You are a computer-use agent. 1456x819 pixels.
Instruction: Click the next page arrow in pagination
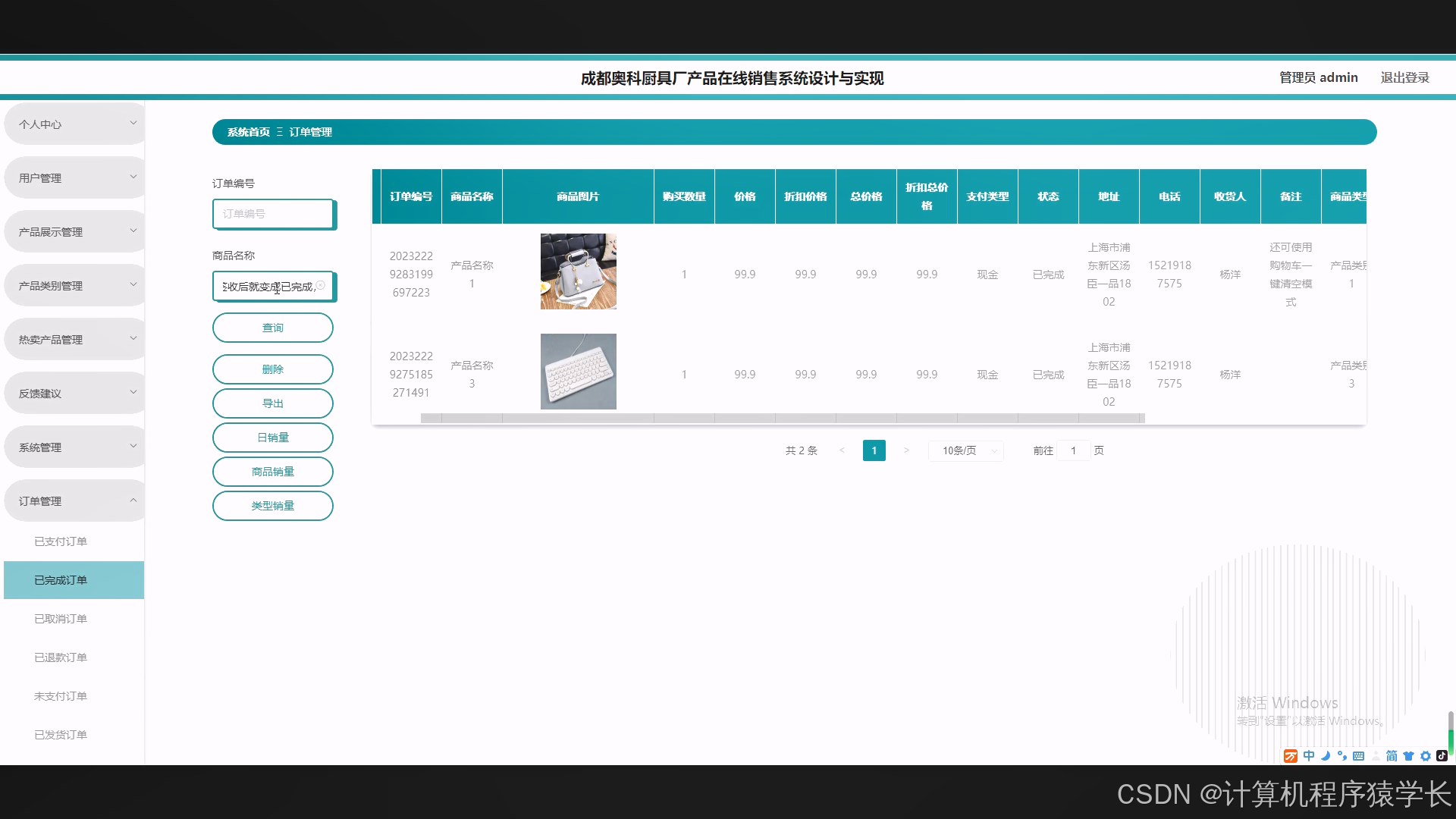coord(907,450)
